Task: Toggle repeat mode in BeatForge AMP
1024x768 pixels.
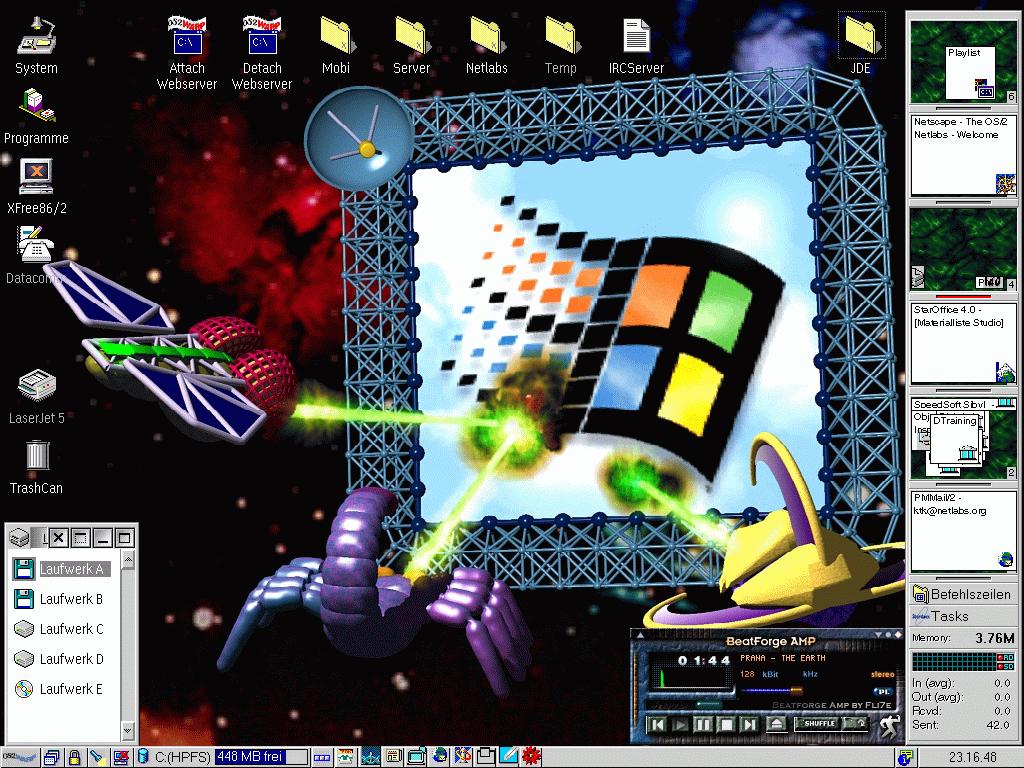Action: pyautogui.click(x=857, y=724)
